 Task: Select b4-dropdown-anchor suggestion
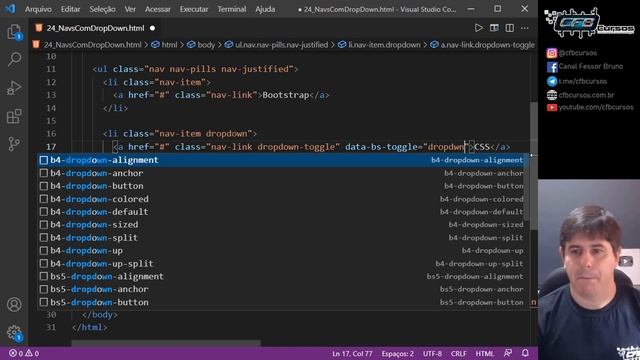click(281, 173)
